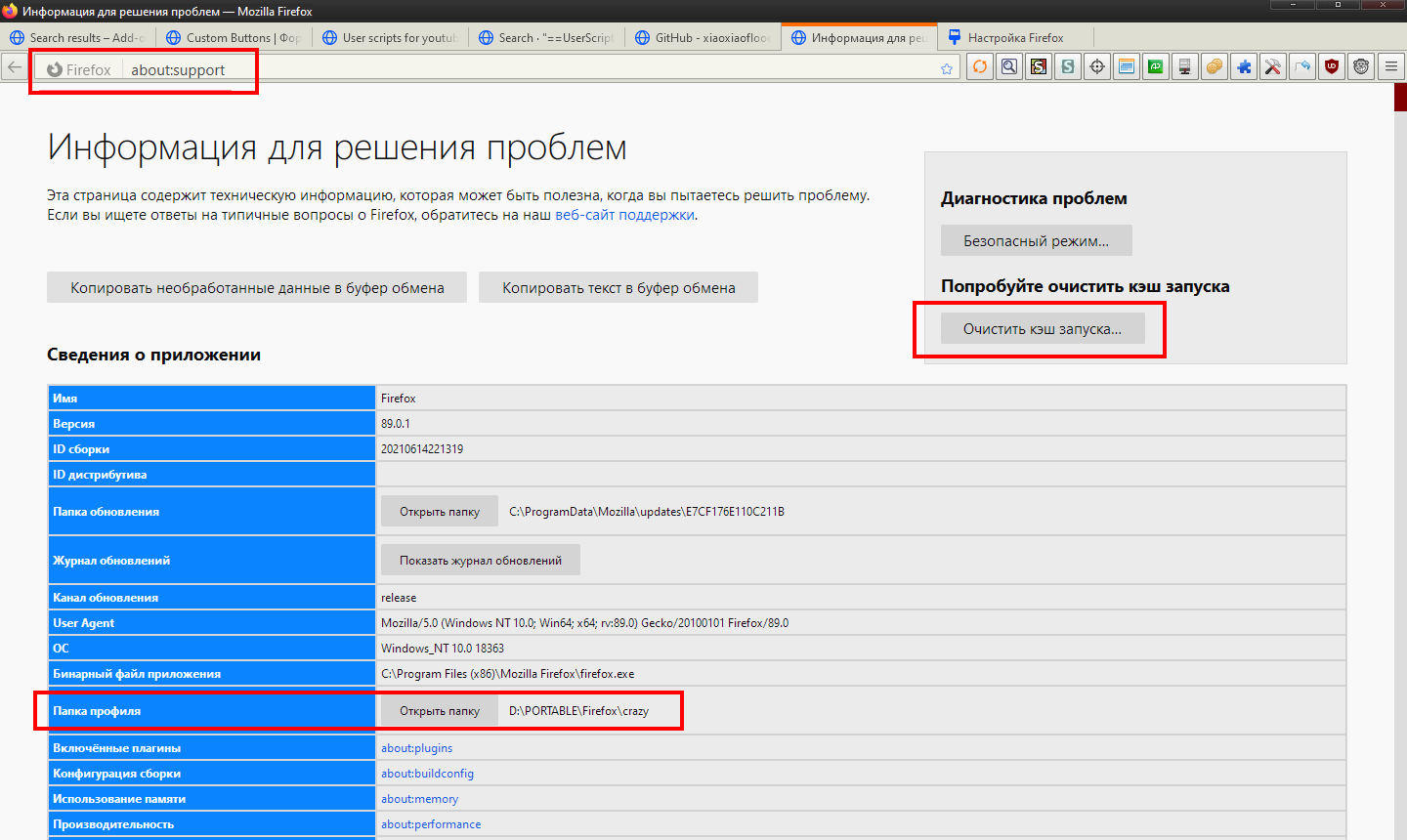Click the back navigation arrow
Viewport: 1407px width, 840px height.
point(15,67)
